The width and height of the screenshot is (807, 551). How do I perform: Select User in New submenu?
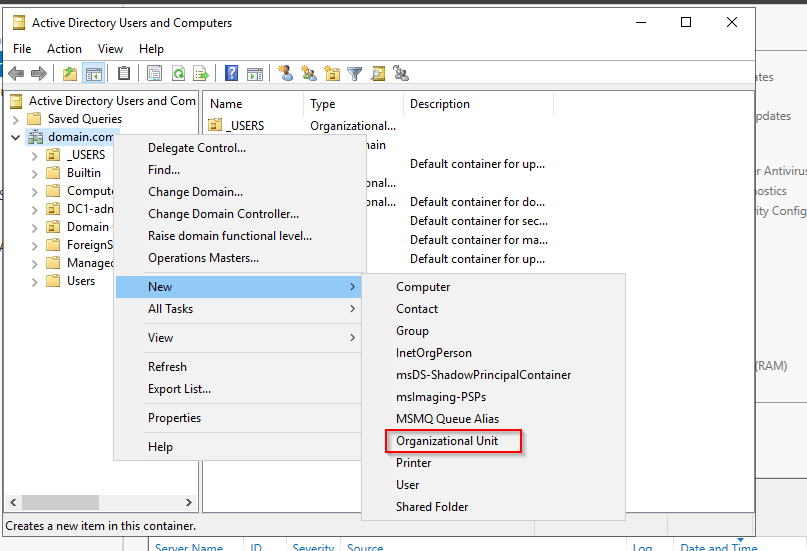click(493, 485)
